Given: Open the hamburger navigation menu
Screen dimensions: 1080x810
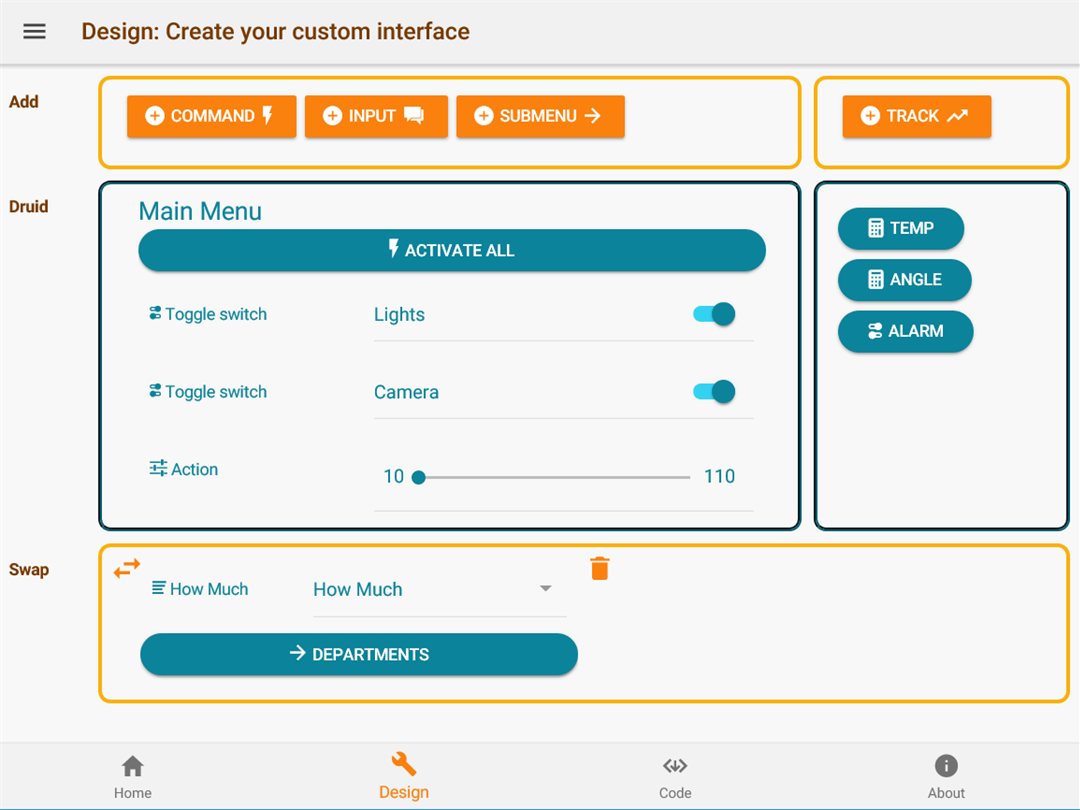Looking at the screenshot, I should tap(34, 31).
